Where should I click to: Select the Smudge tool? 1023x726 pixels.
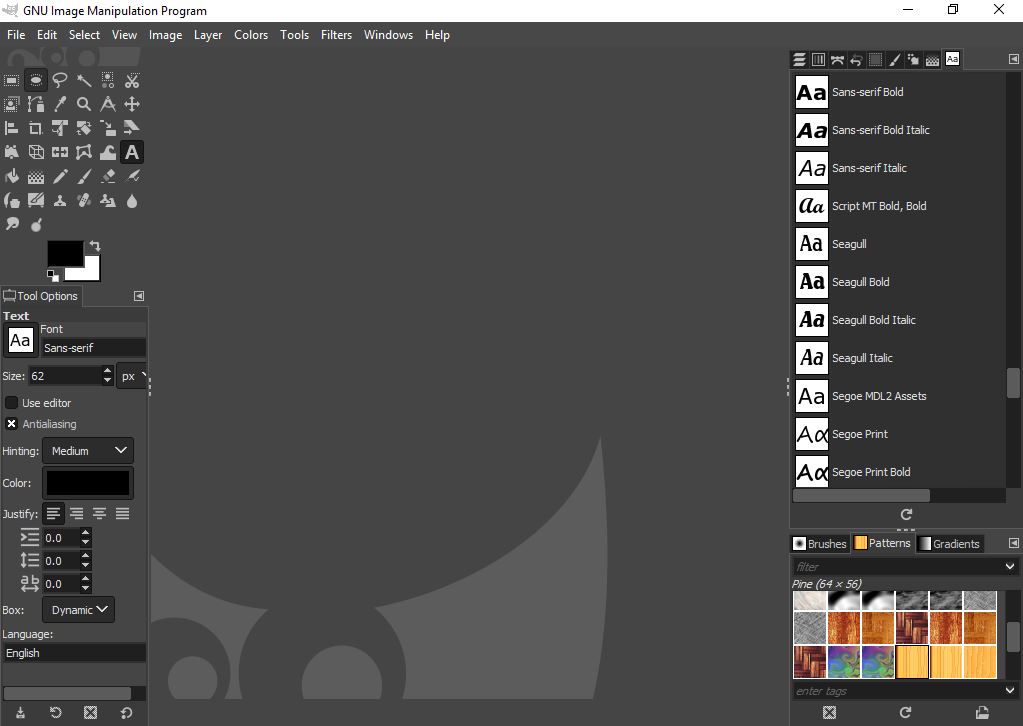coord(12,225)
